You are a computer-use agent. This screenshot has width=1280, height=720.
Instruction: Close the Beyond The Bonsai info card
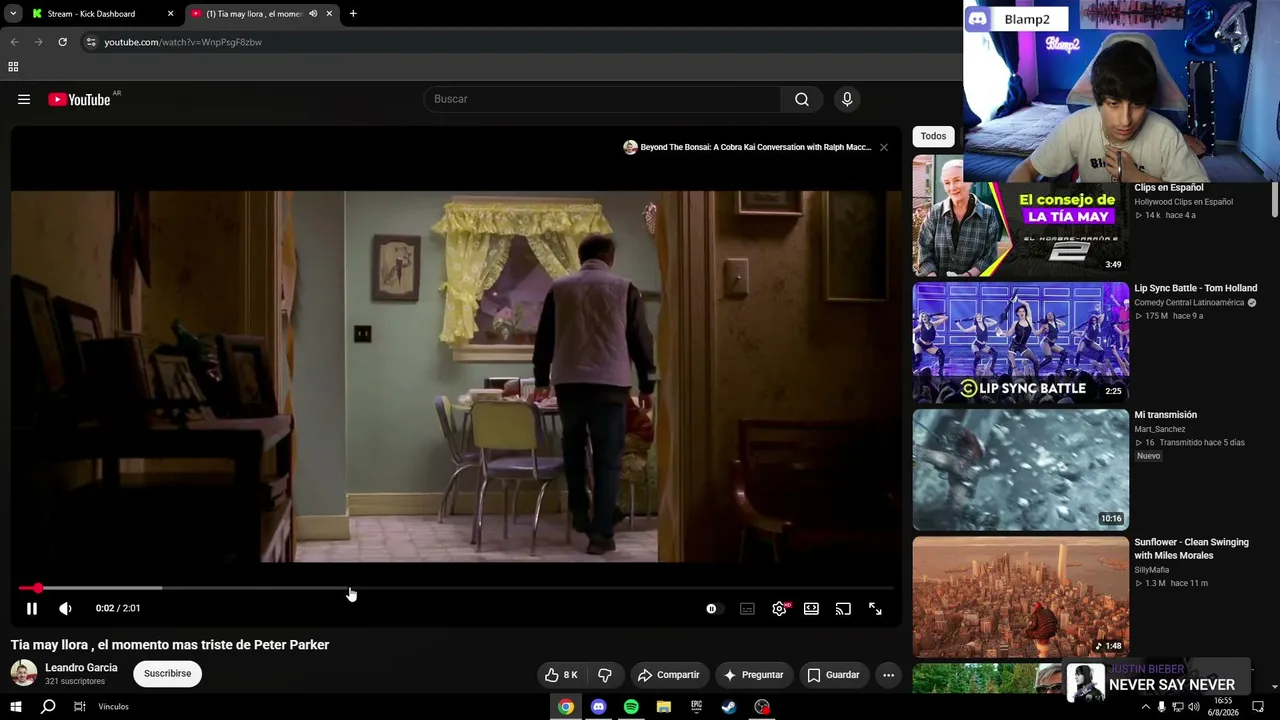884,147
